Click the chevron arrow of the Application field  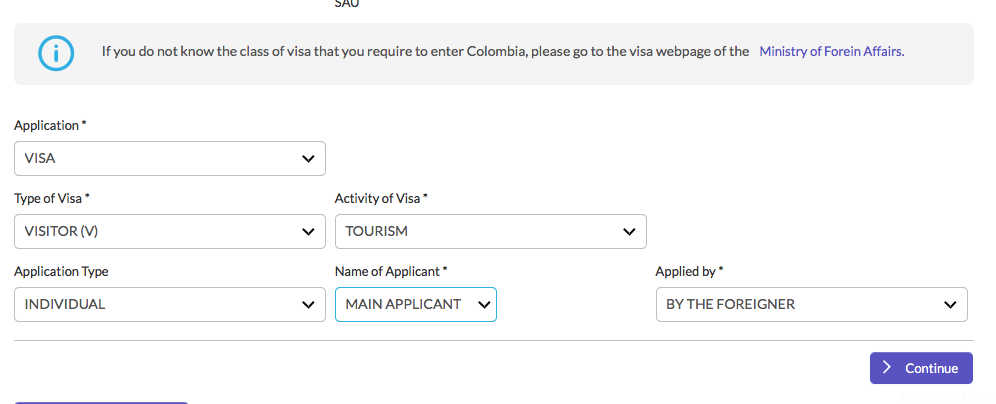pos(307,159)
